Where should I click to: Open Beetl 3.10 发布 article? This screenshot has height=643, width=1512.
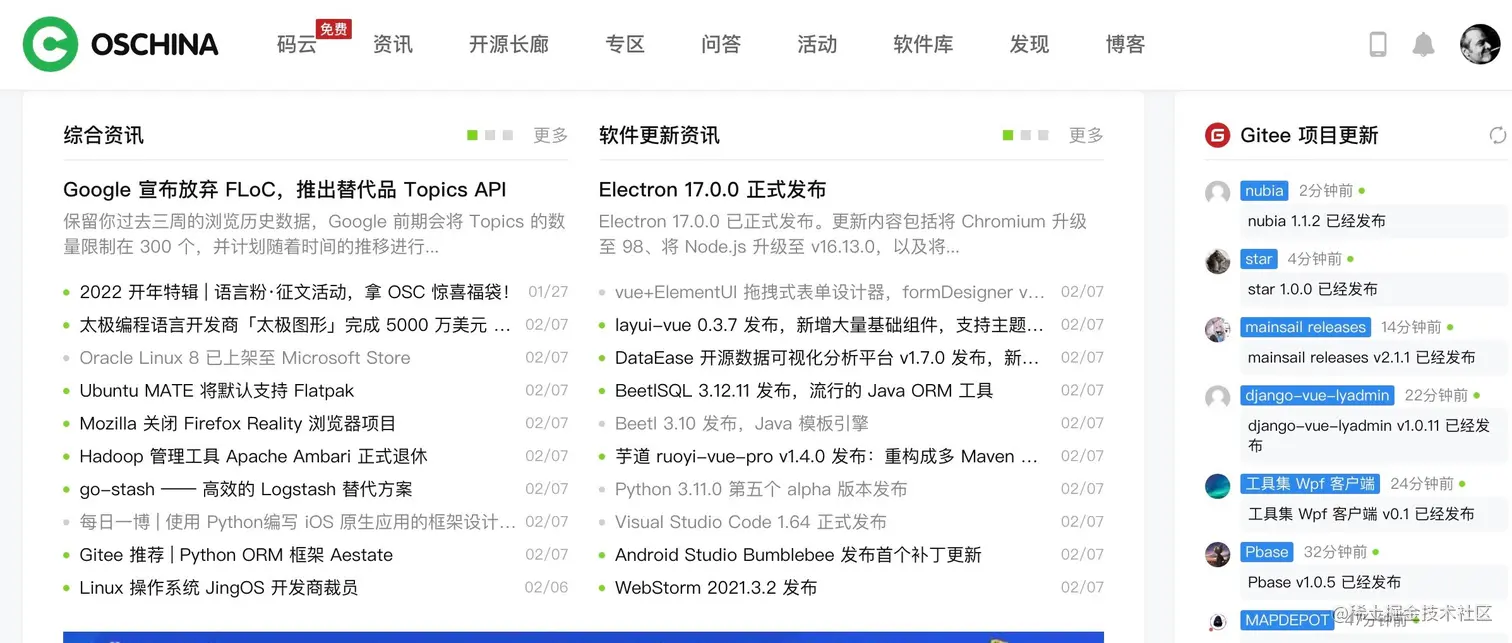742,424
